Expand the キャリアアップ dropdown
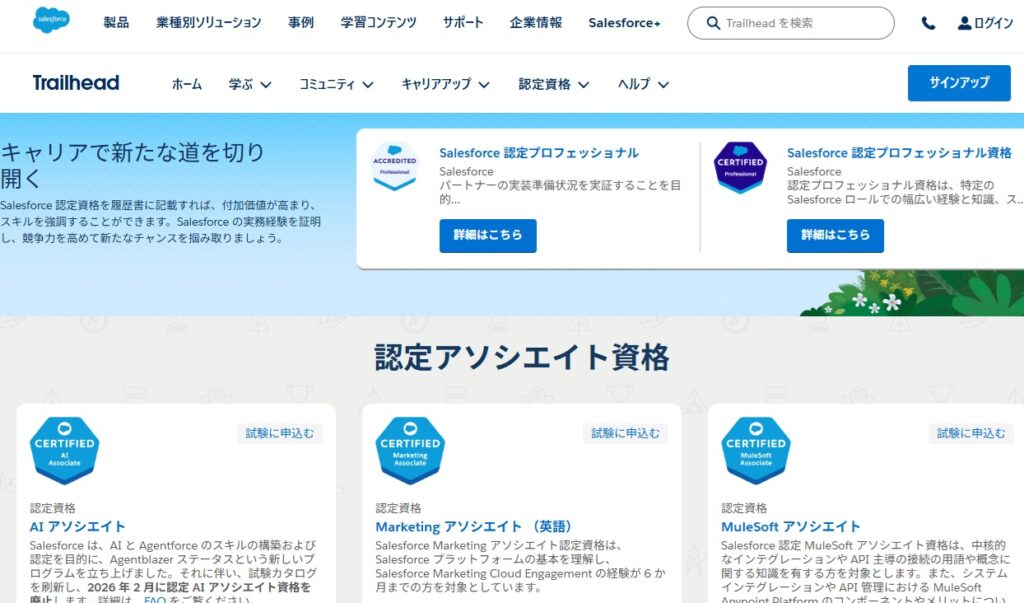Viewport: 1024px width, 603px height. (445, 84)
